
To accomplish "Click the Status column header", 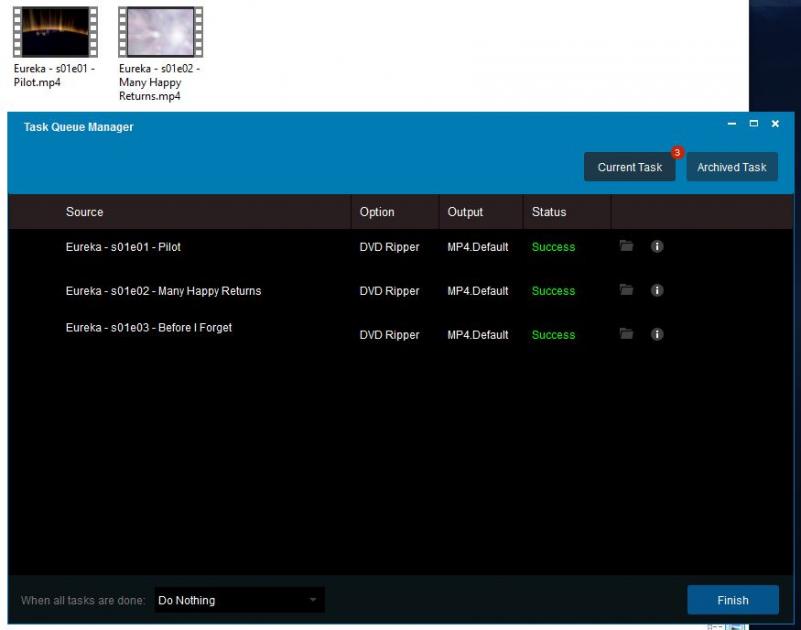I will (549, 212).
